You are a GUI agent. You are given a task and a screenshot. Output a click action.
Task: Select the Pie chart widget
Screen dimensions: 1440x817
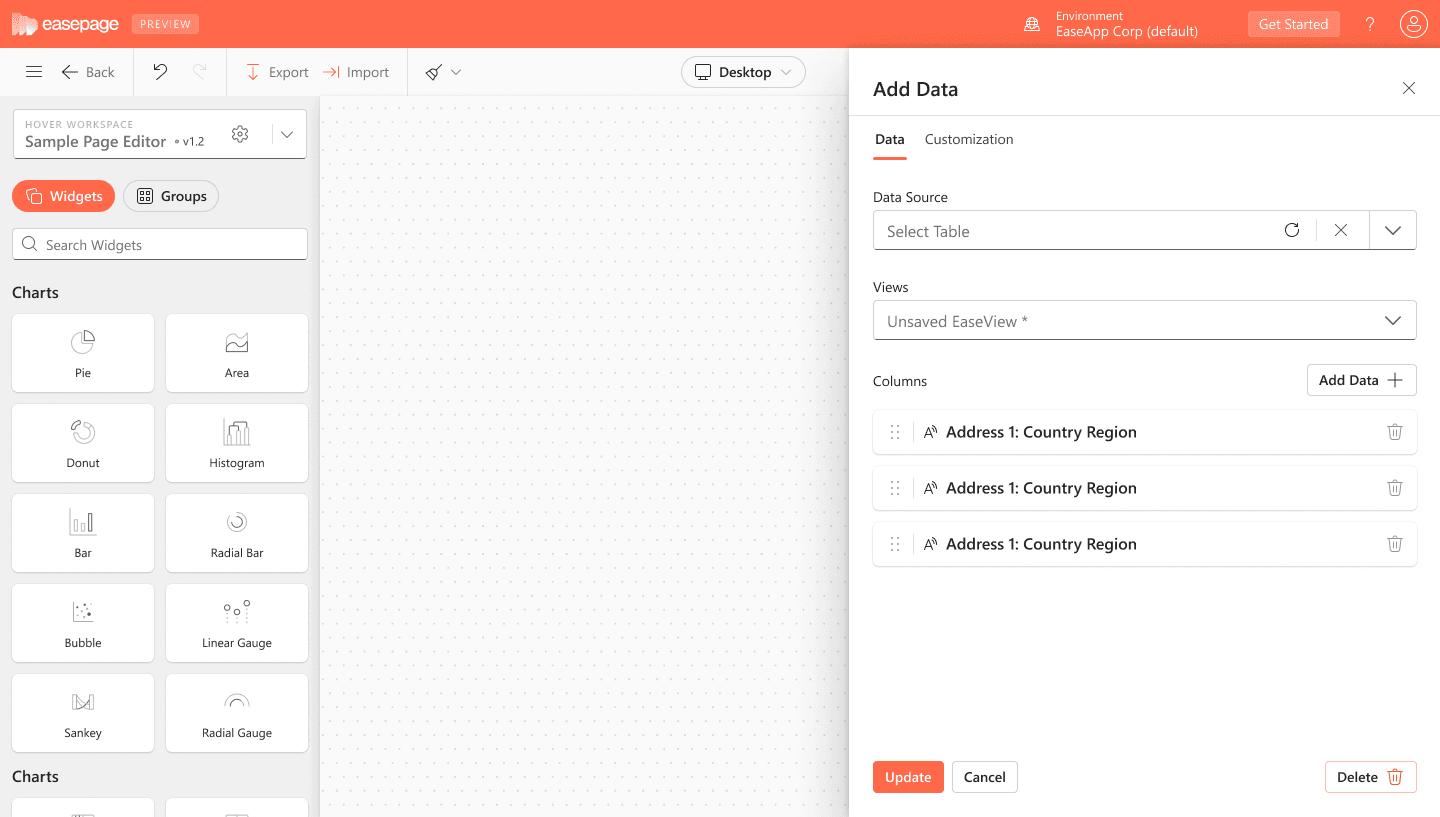tap(83, 353)
